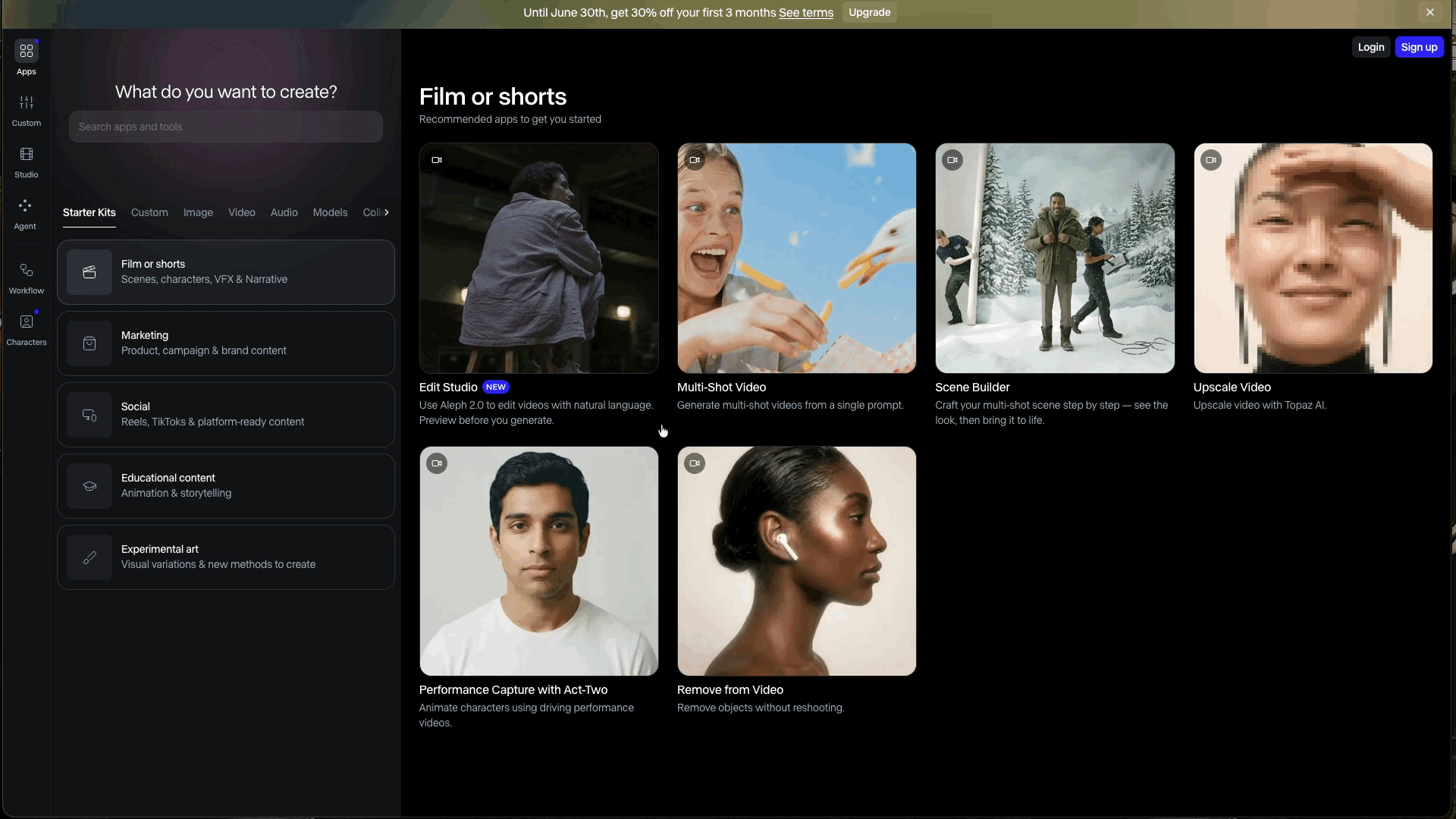This screenshot has width=1456, height=819.
Task: Click the Scene Builder title text
Action: [x=972, y=388]
